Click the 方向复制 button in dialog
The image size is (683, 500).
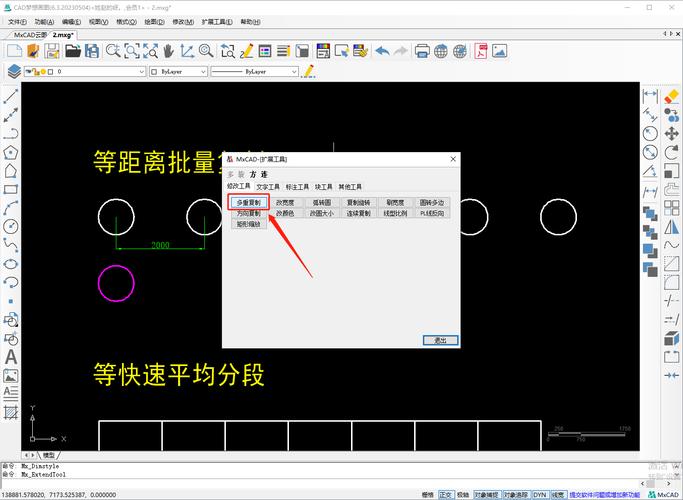tap(249, 213)
